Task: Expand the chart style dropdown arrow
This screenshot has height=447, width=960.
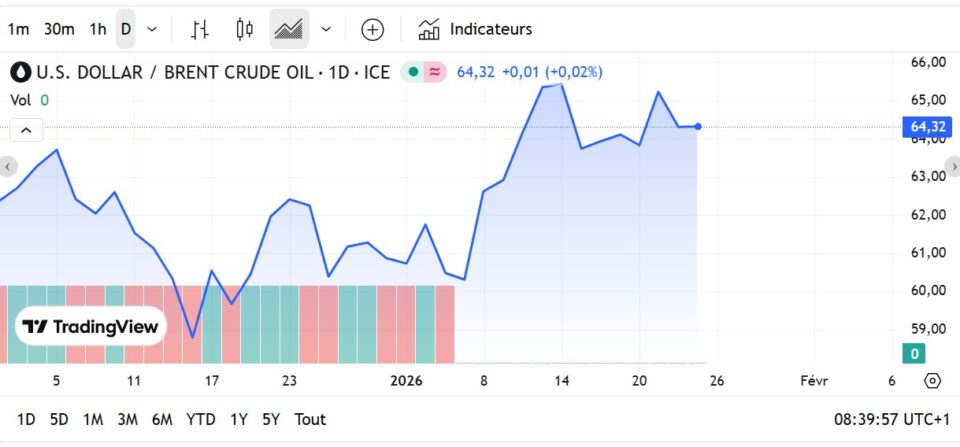Action: click(326, 29)
